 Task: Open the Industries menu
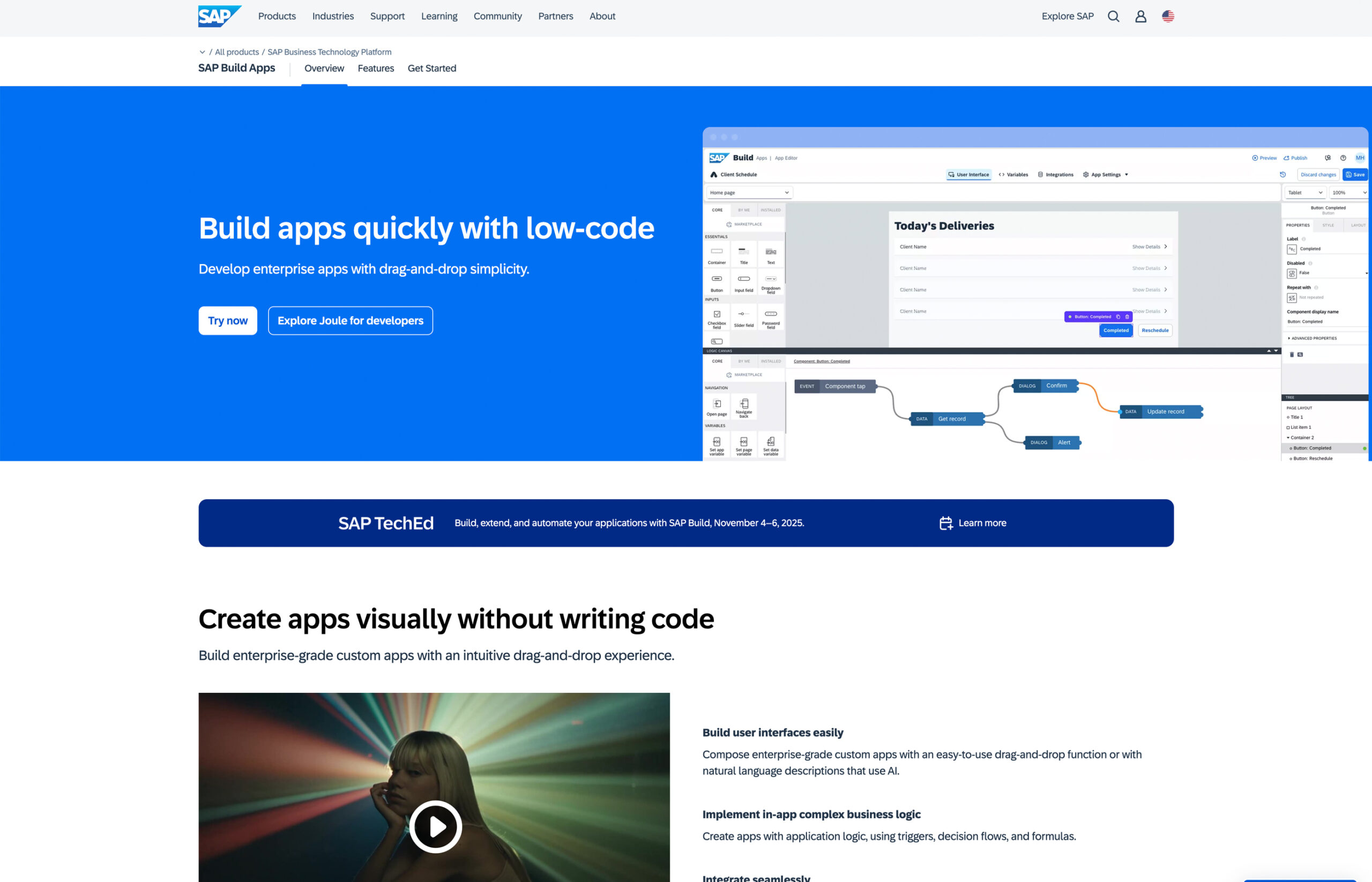pyautogui.click(x=333, y=16)
